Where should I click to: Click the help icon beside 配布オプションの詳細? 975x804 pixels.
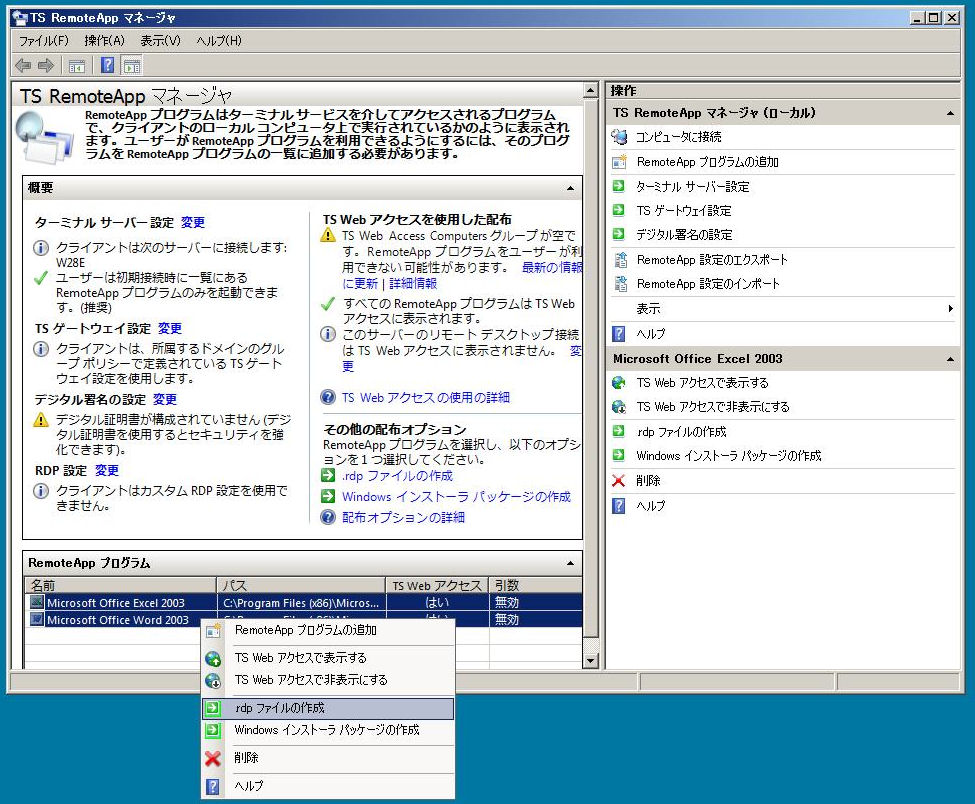328,517
